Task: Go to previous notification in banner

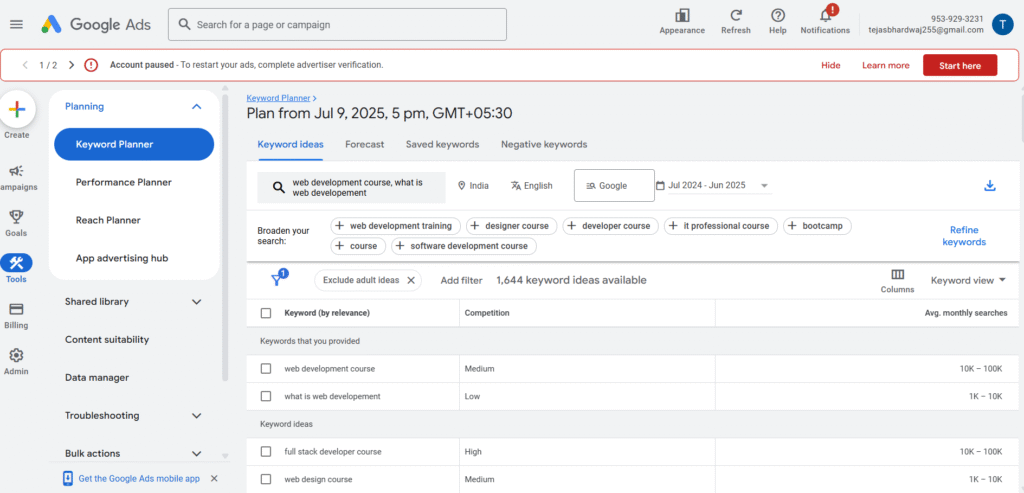Action: [x=25, y=65]
